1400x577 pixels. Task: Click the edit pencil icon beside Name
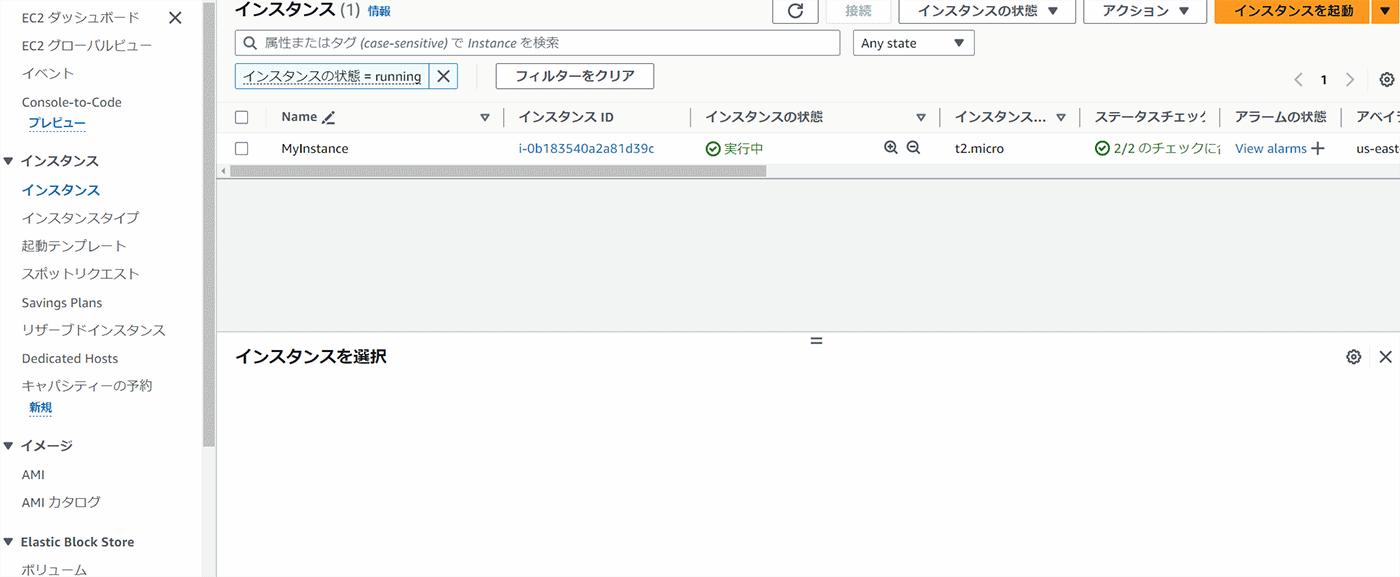coord(329,117)
